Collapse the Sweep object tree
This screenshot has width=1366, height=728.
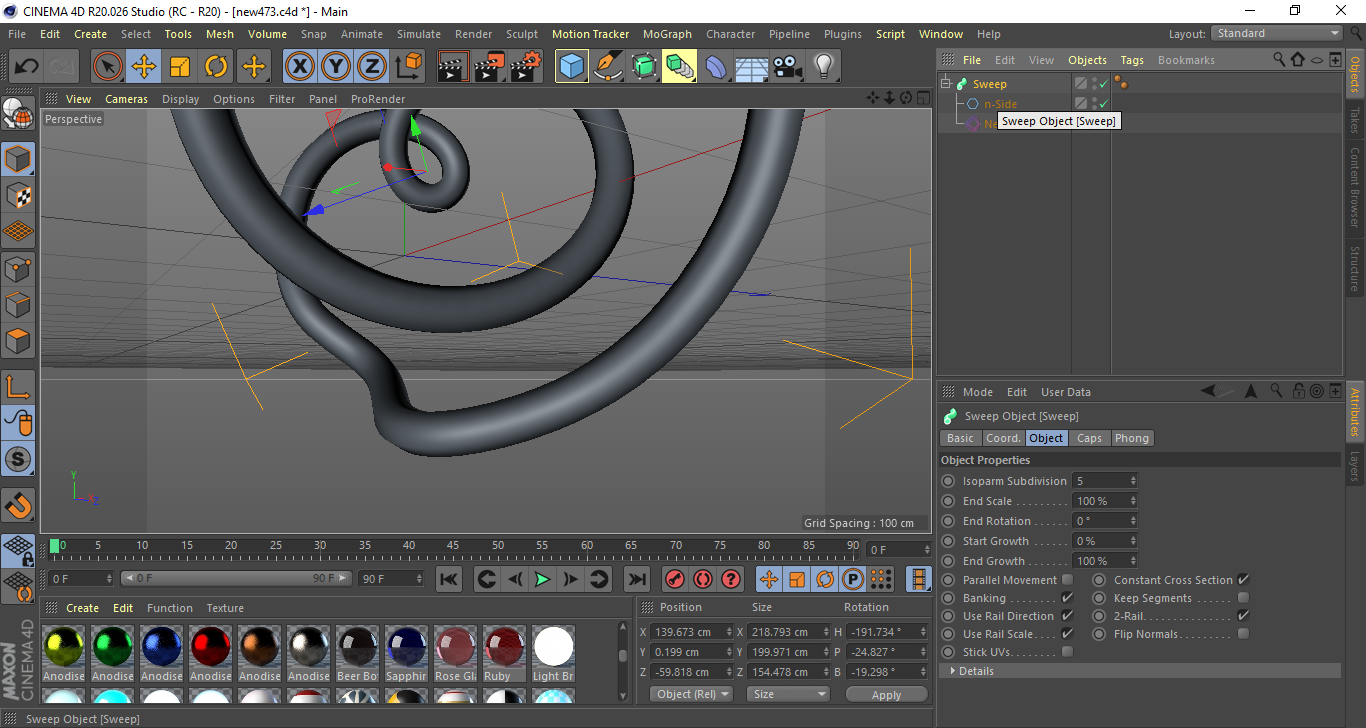946,84
